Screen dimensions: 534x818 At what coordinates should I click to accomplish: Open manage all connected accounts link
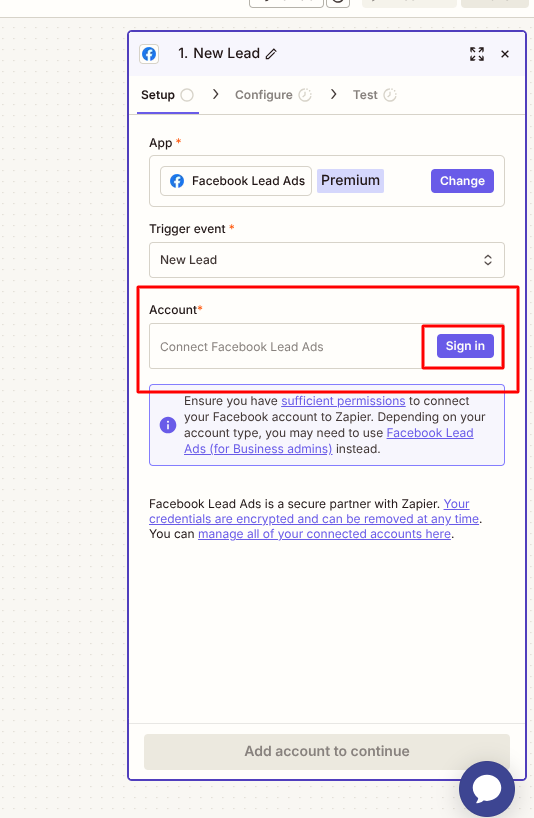click(x=324, y=534)
